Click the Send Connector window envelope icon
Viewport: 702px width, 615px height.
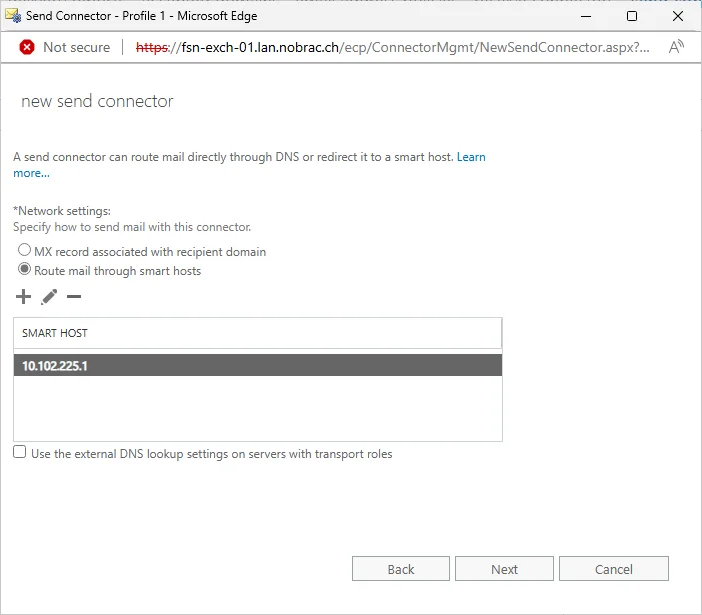point(13,16)
